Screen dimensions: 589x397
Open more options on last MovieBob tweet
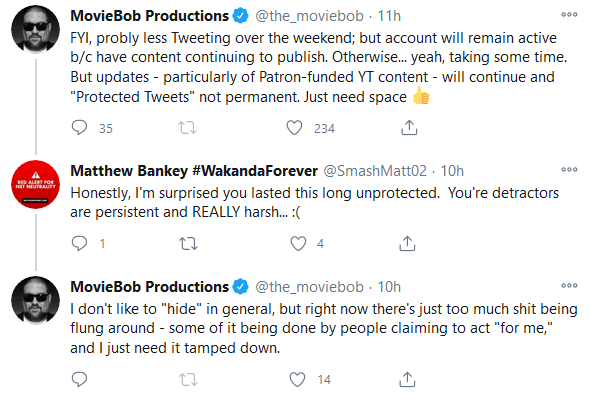click(569, 285)
